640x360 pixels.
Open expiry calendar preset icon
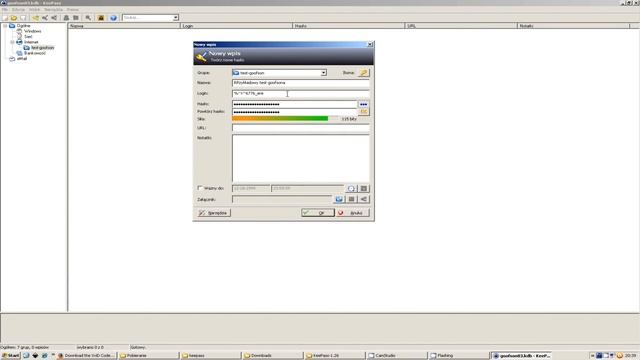[x=364, y=189]
